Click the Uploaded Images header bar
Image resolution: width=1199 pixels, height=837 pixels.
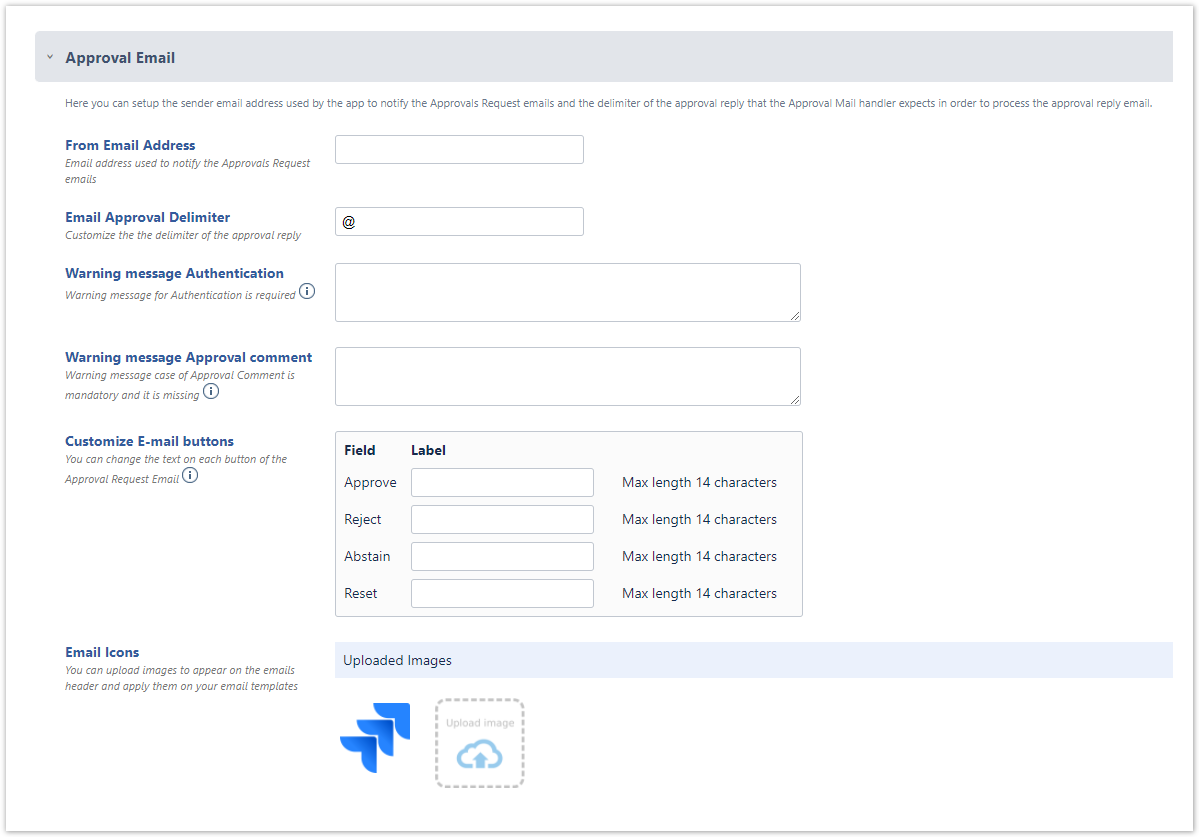coord(753,660)
